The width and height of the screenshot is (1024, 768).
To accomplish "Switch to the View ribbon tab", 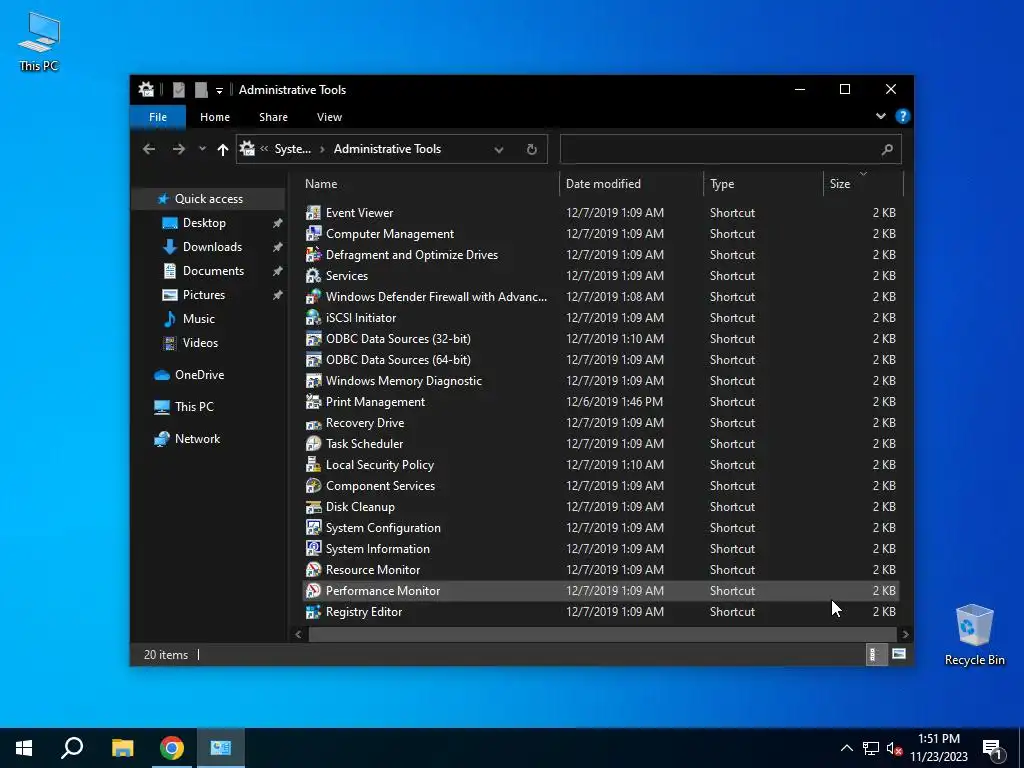I will pos(329,117).
